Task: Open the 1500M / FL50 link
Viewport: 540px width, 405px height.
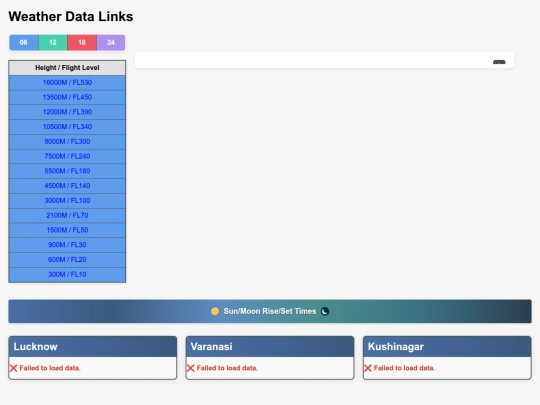Action: [x=67, y=230]
